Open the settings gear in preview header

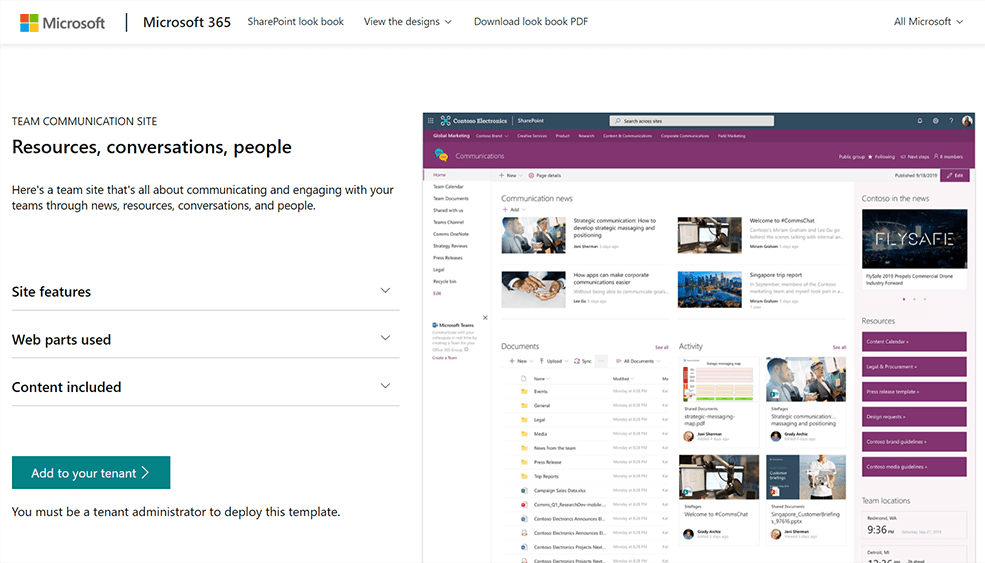pyautogui.click(x=935, y=121)
